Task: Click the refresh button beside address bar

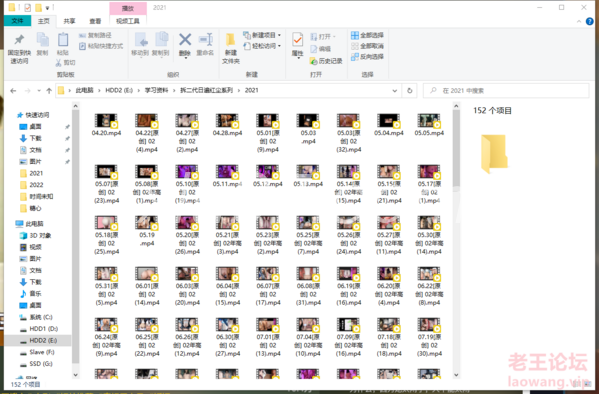Action: pyautogui.click(x=410, y=91)
